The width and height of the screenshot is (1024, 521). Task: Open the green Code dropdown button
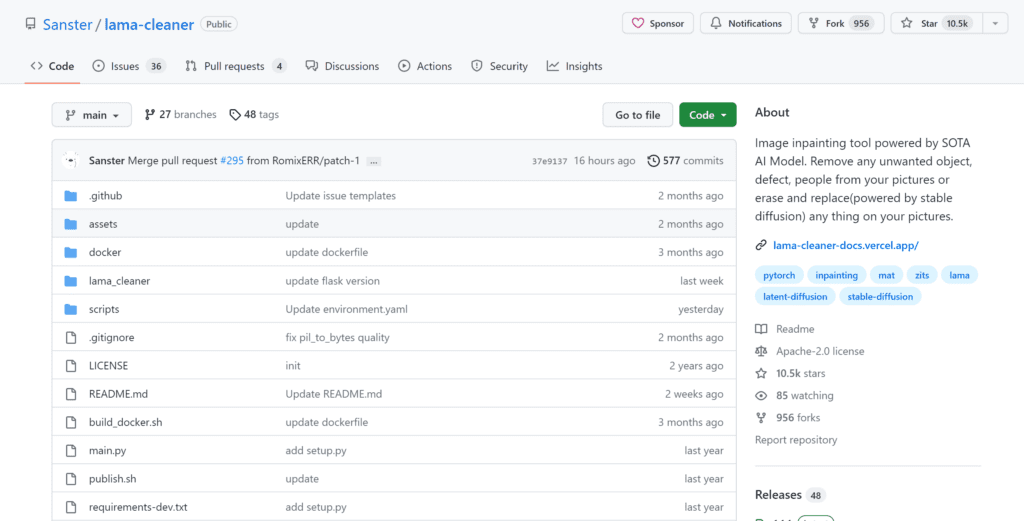click(x=707, y=115)
